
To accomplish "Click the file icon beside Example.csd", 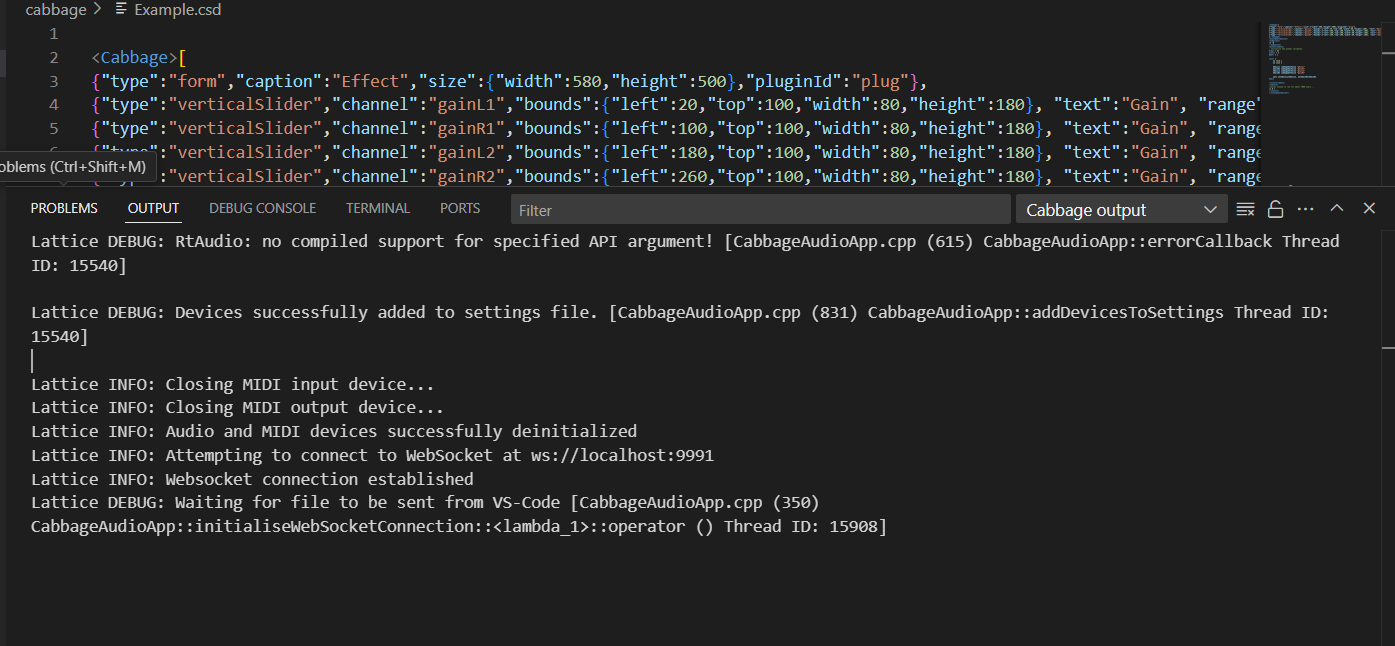I will tap(121, 10).
